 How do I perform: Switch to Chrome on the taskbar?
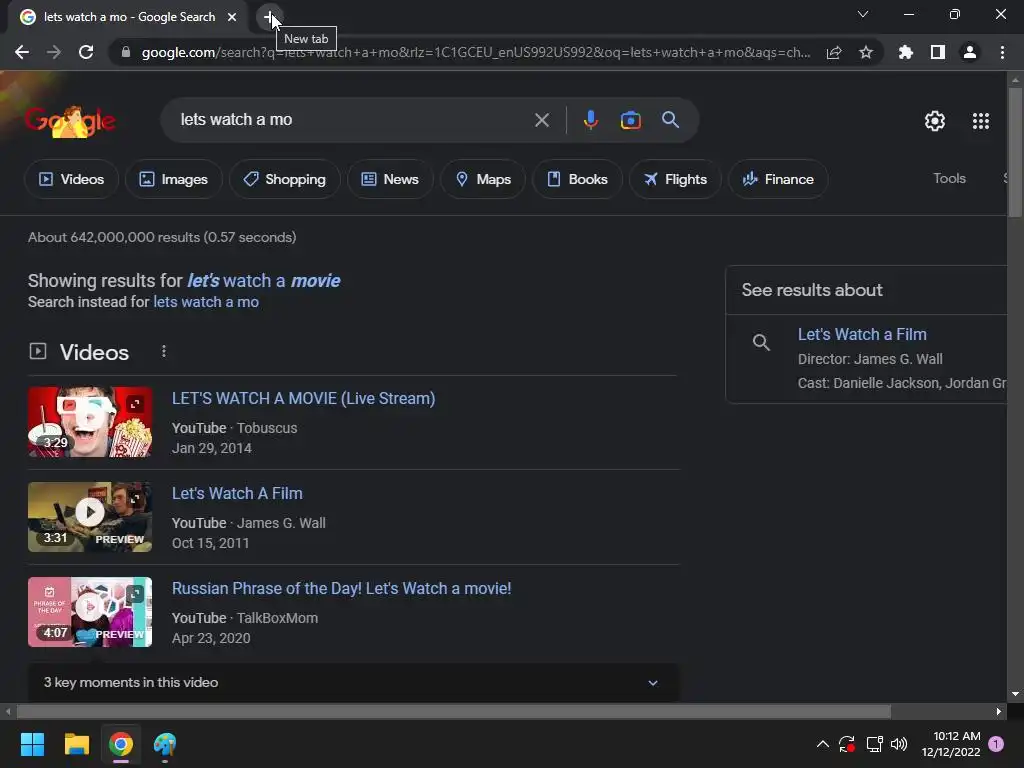click(121, 744)
